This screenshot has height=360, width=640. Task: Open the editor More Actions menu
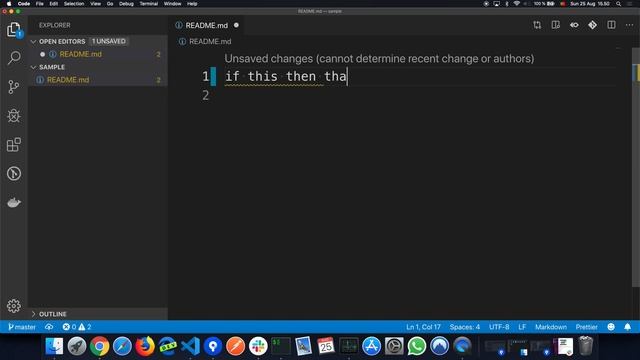(629, 25)
